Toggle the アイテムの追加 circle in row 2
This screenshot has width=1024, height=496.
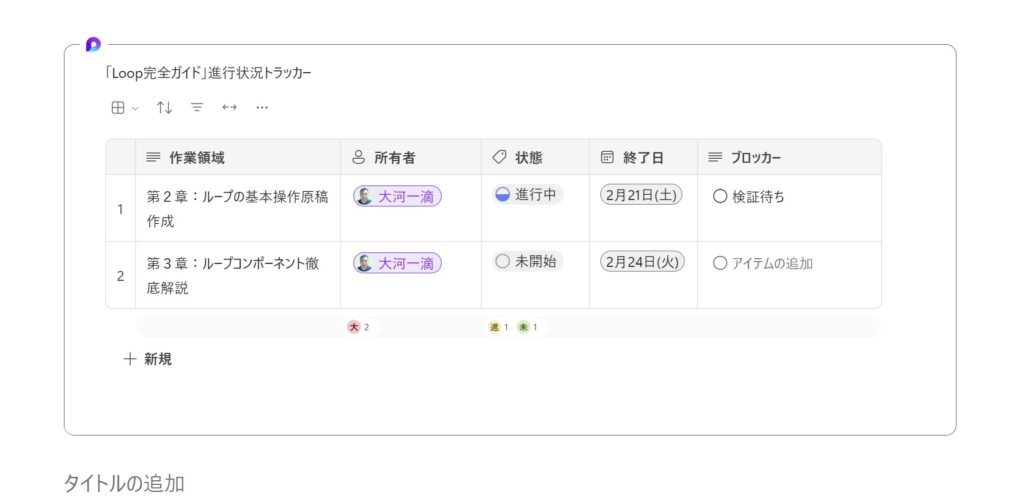719,263
